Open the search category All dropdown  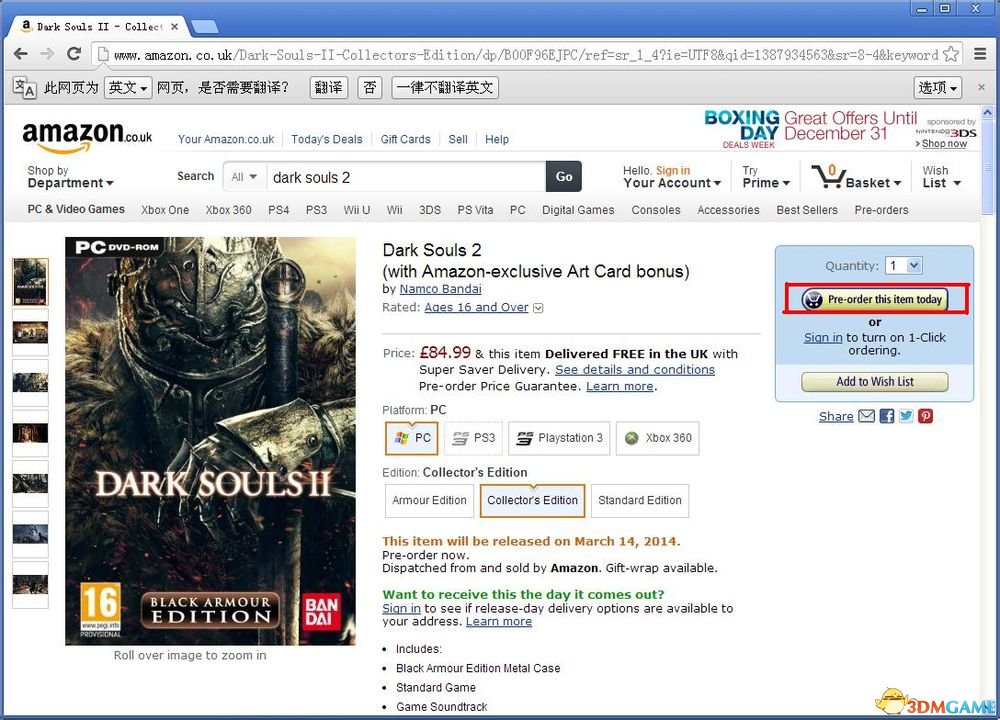tap(244, 177)
